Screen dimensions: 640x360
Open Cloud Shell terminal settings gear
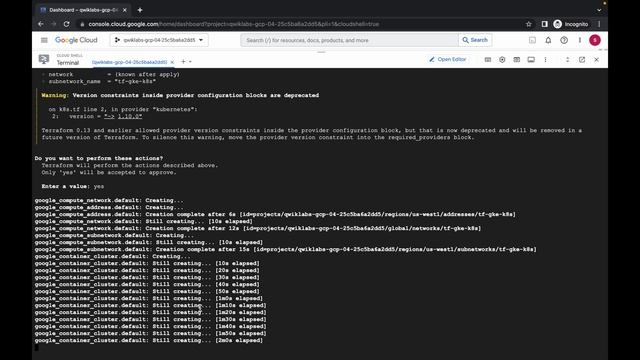(502, 60)
